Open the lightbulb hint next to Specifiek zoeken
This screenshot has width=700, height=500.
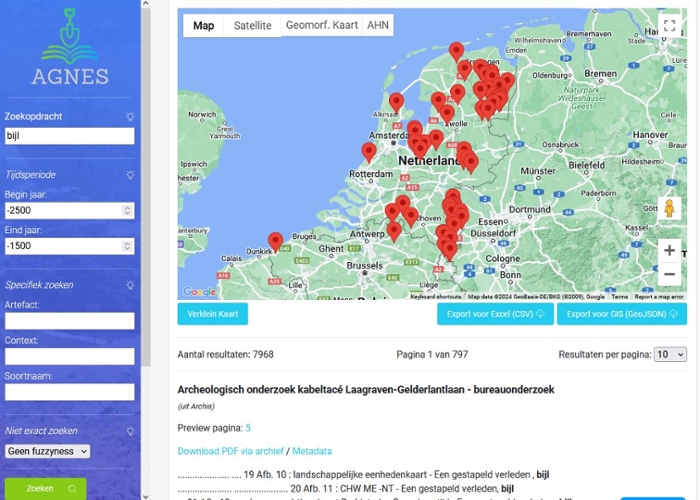coord(130,285)
